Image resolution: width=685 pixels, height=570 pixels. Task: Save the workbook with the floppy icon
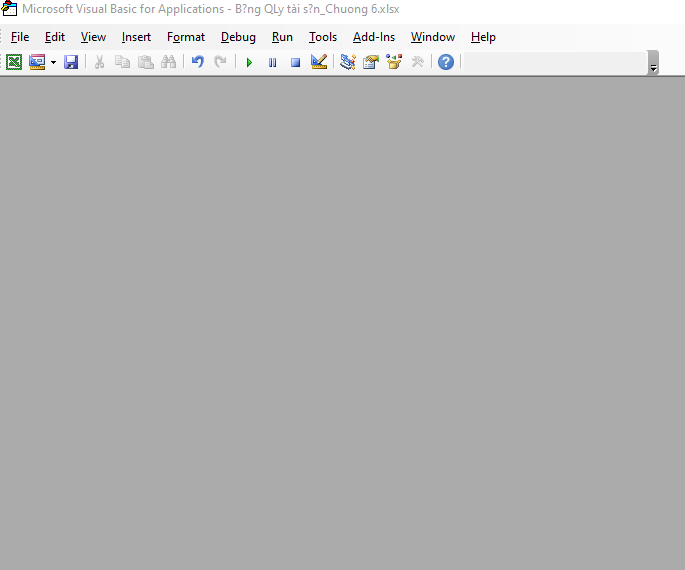71,62
